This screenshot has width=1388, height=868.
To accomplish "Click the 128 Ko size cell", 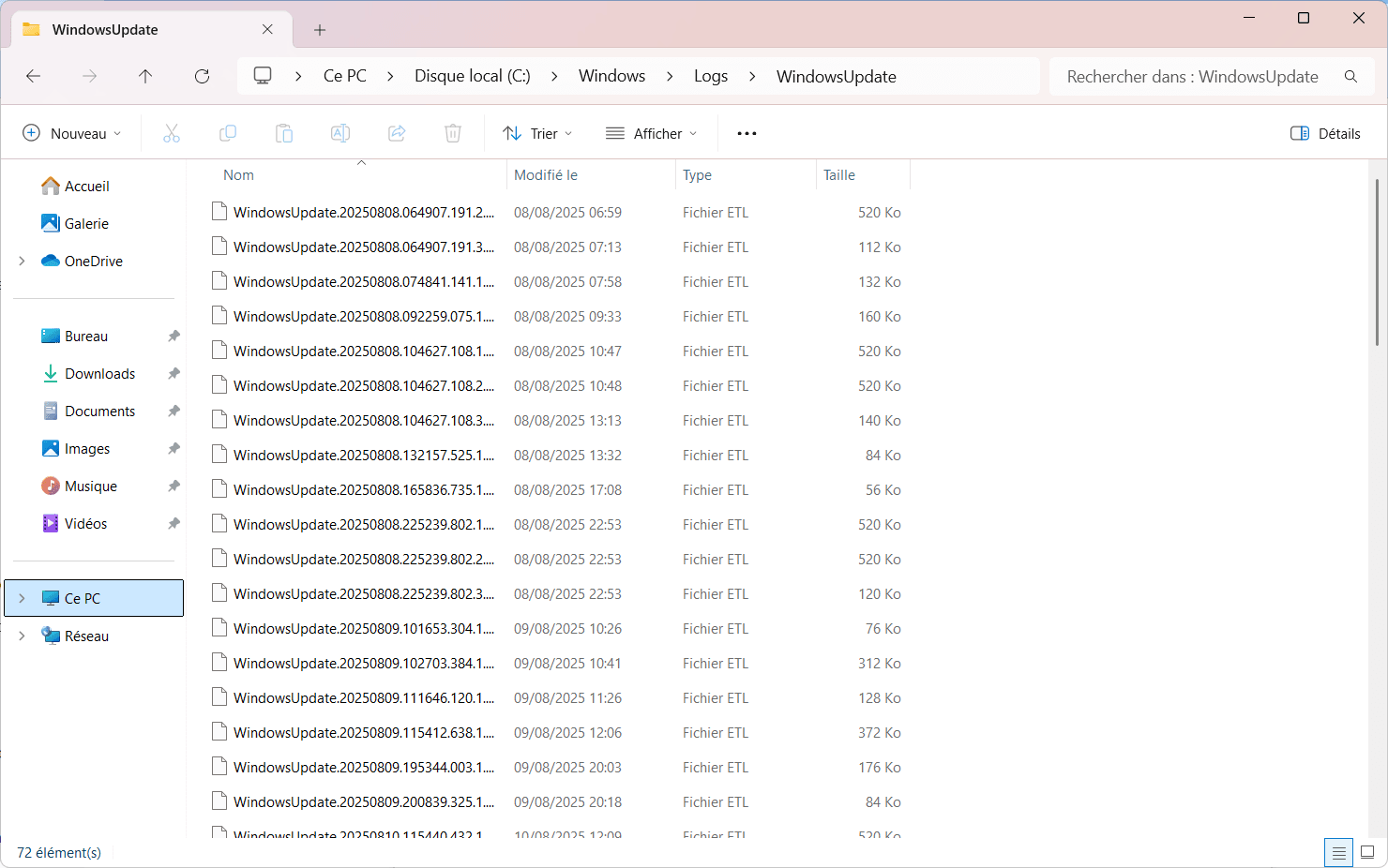I will click(x=880, y=697).
